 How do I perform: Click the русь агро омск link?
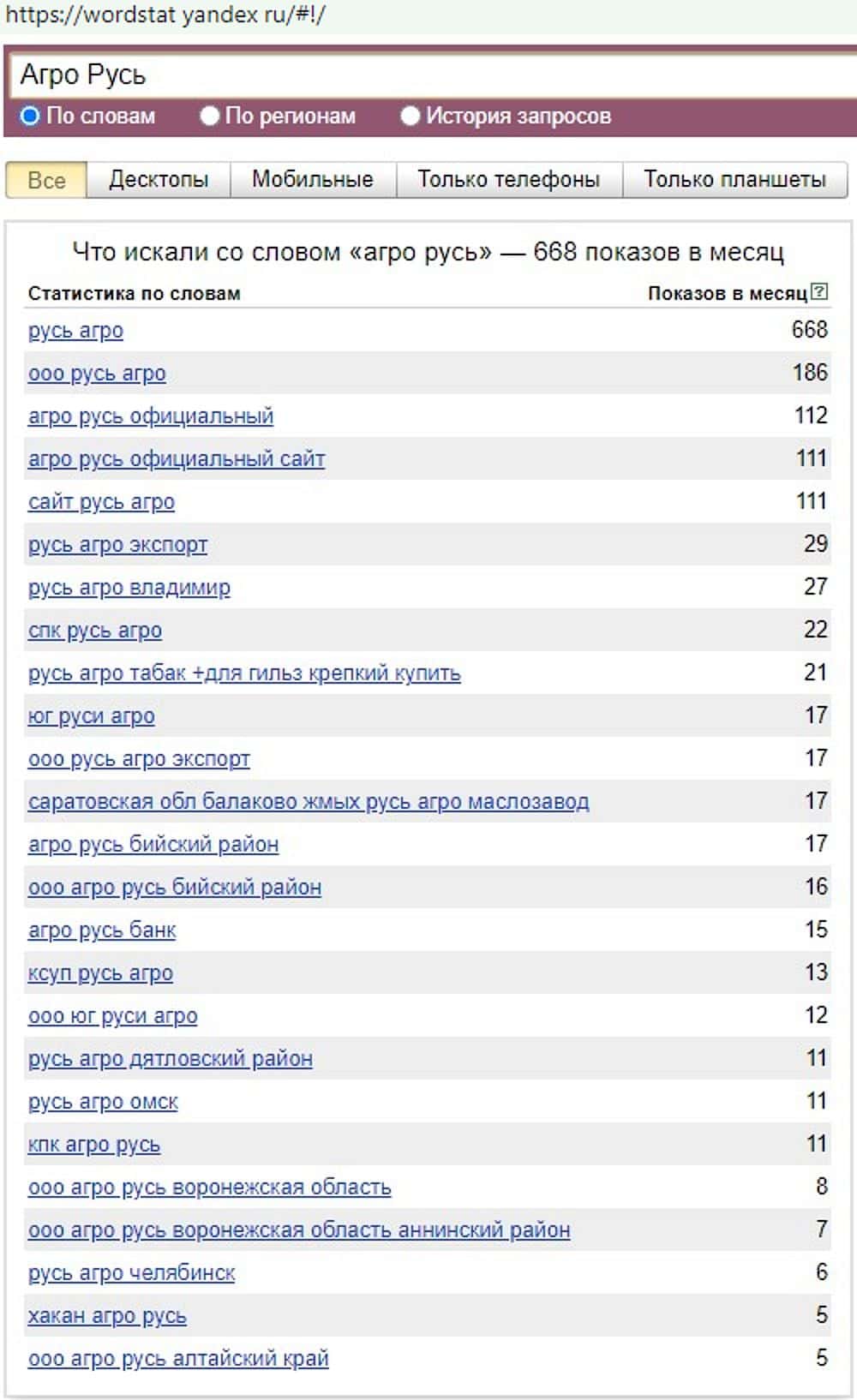click(103, 1102)
